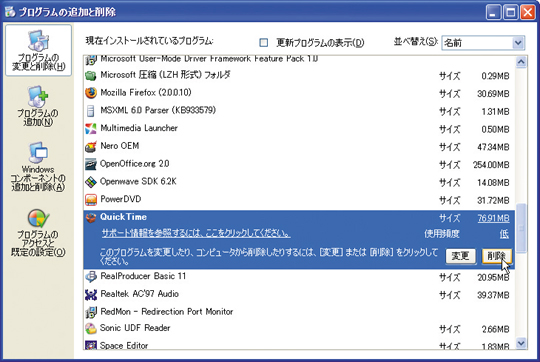This screenshot has height=362, width=540.
Task: Click the Openwave SDK 6.2K icon
Action: [91, 182]
